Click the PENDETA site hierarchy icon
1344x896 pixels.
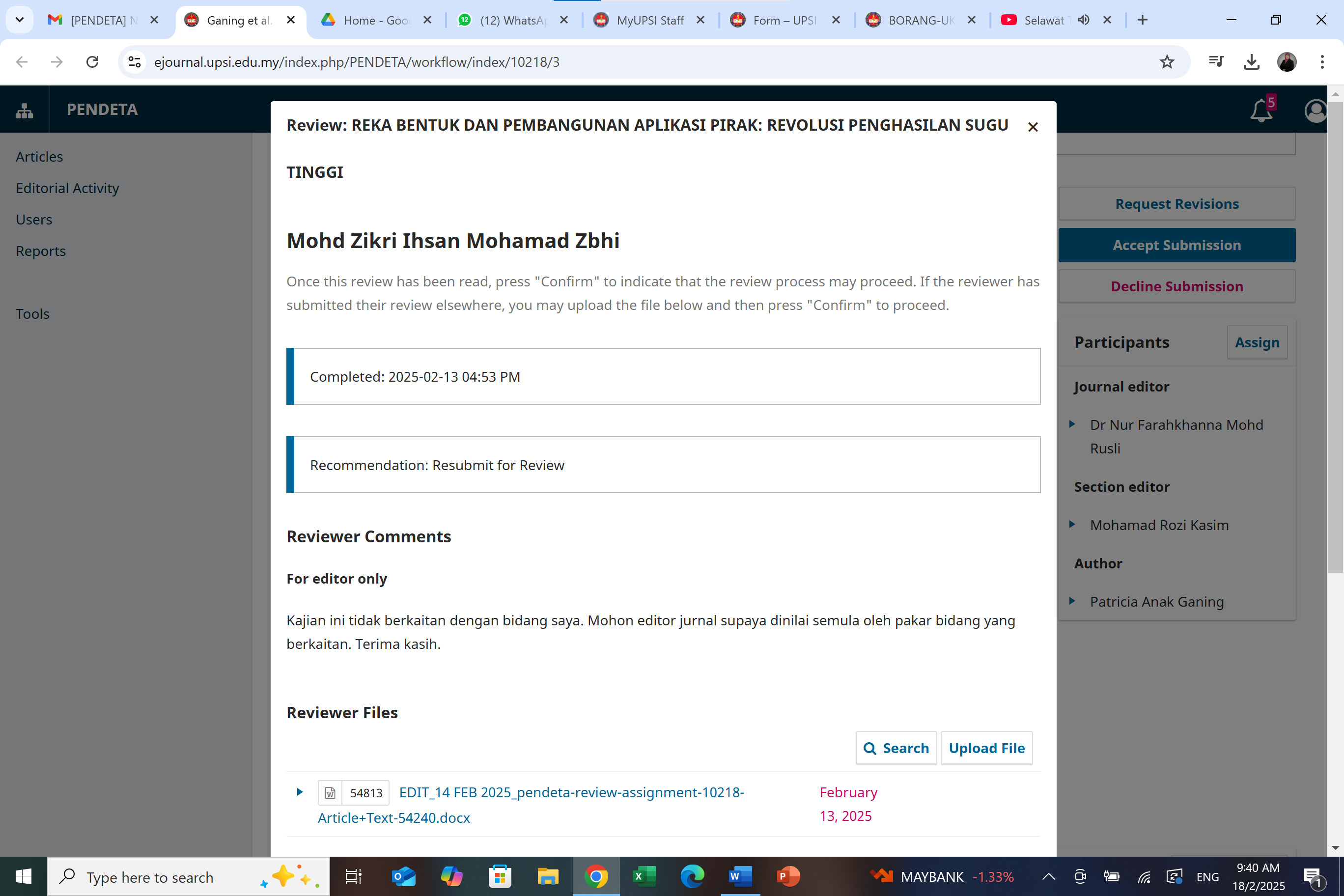(24, 110)
